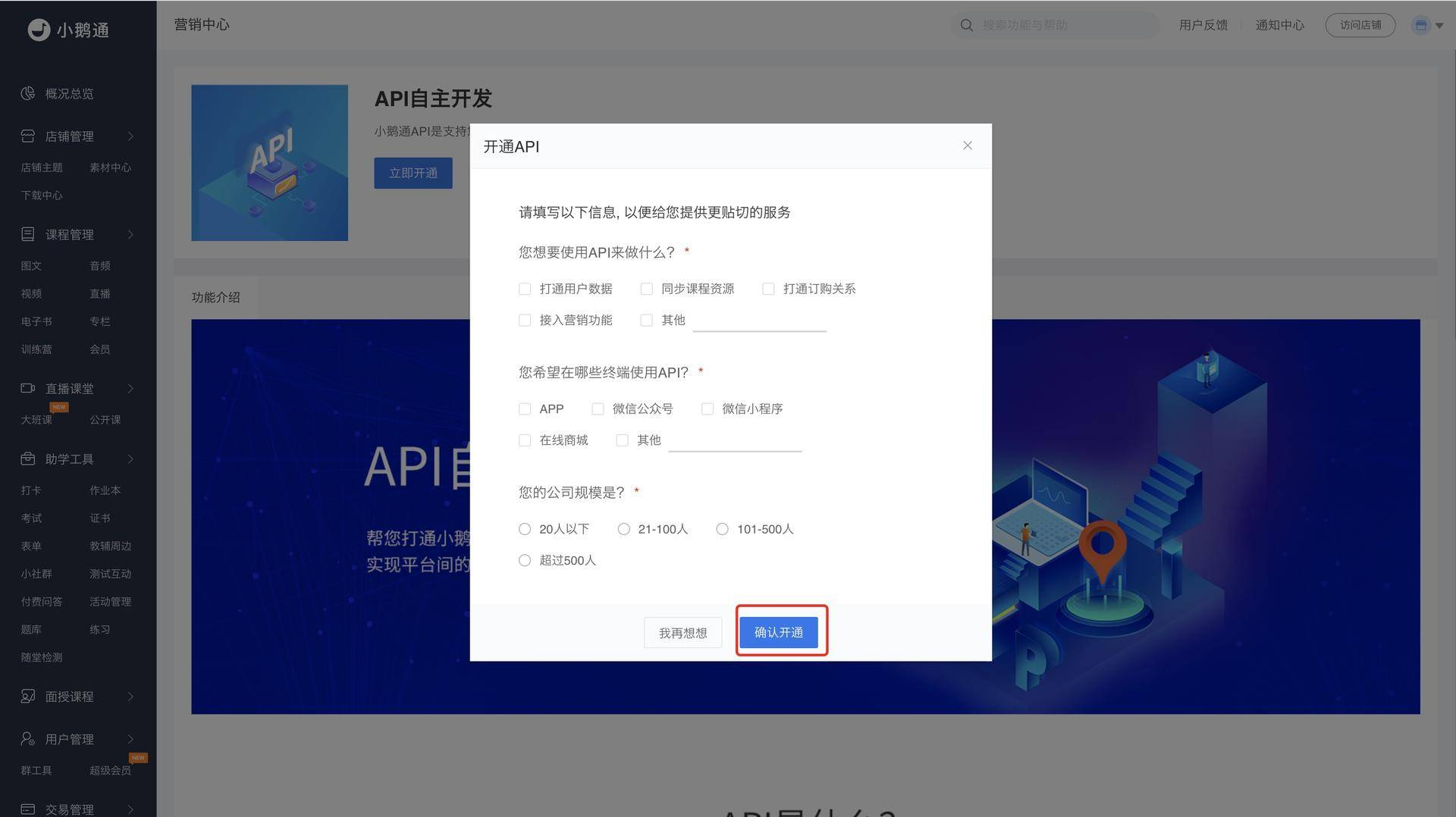Open 图文 menu item
Screen dimensions: 1456x817
(31, 266)
